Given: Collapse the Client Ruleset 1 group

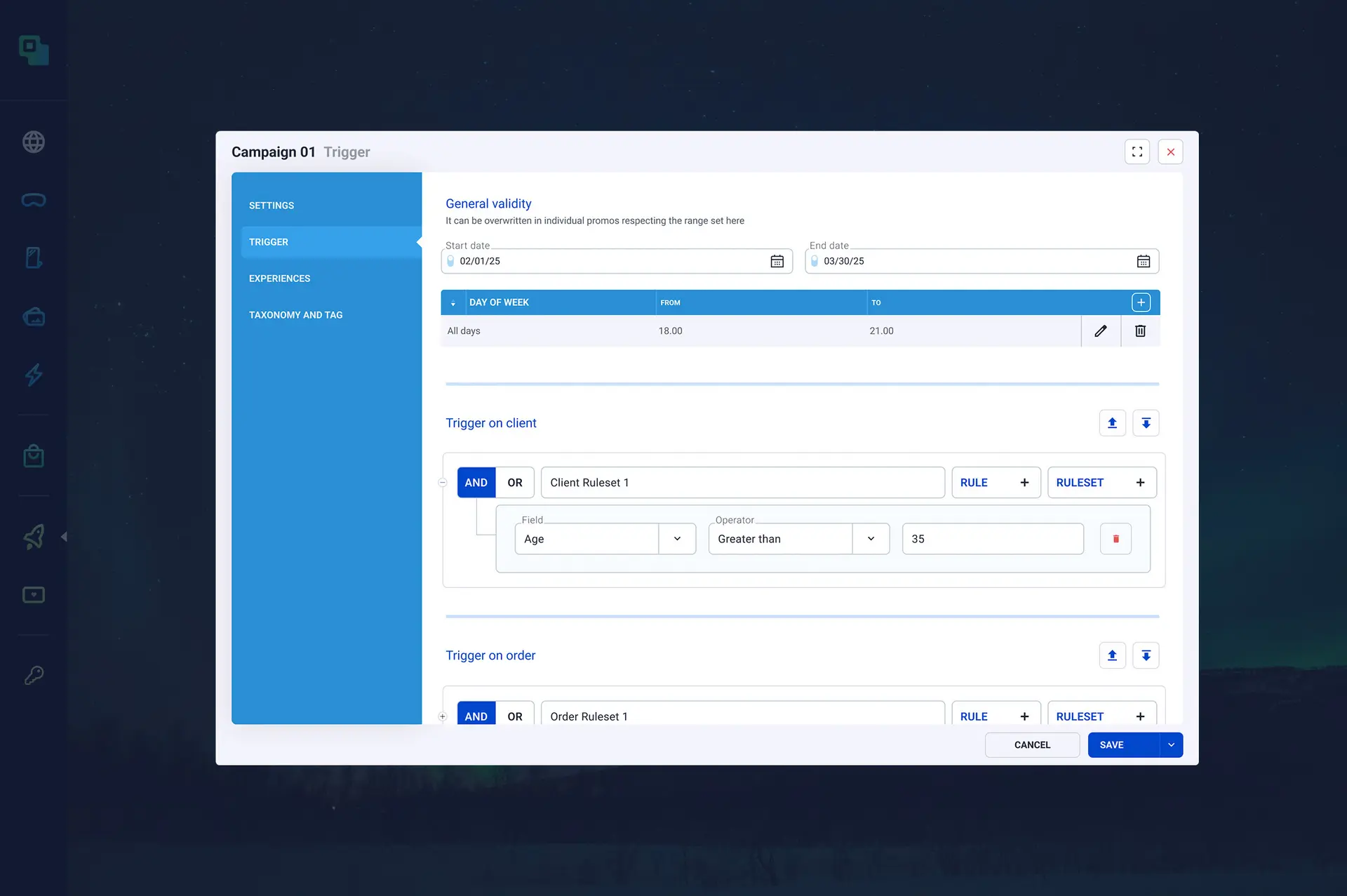Looking at the screenshot, I should [x=443, y=482].
